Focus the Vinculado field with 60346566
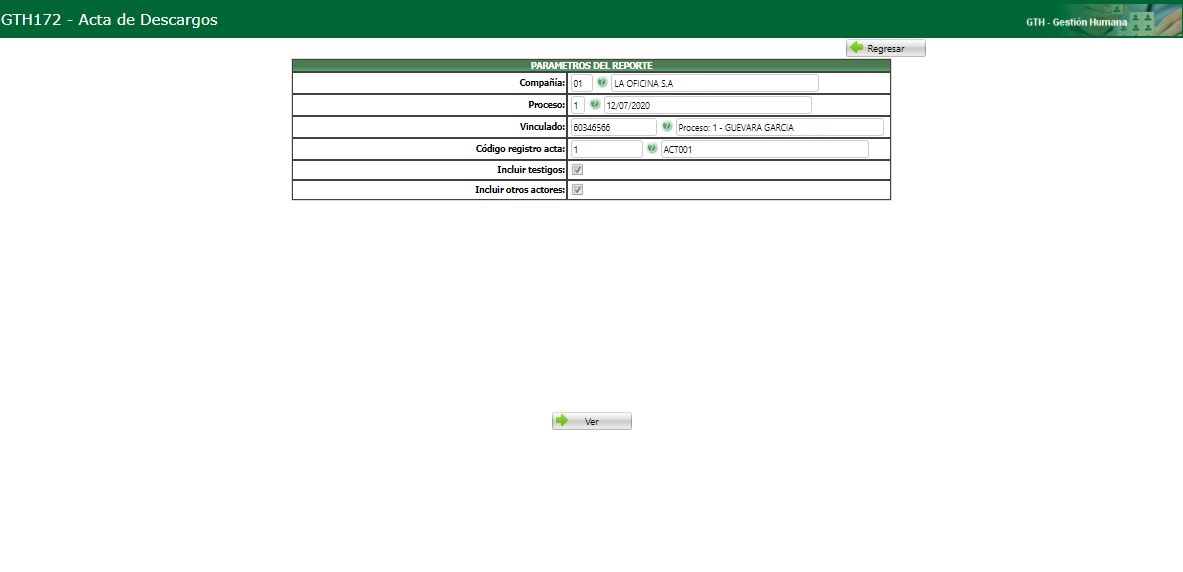 [613, 127]
